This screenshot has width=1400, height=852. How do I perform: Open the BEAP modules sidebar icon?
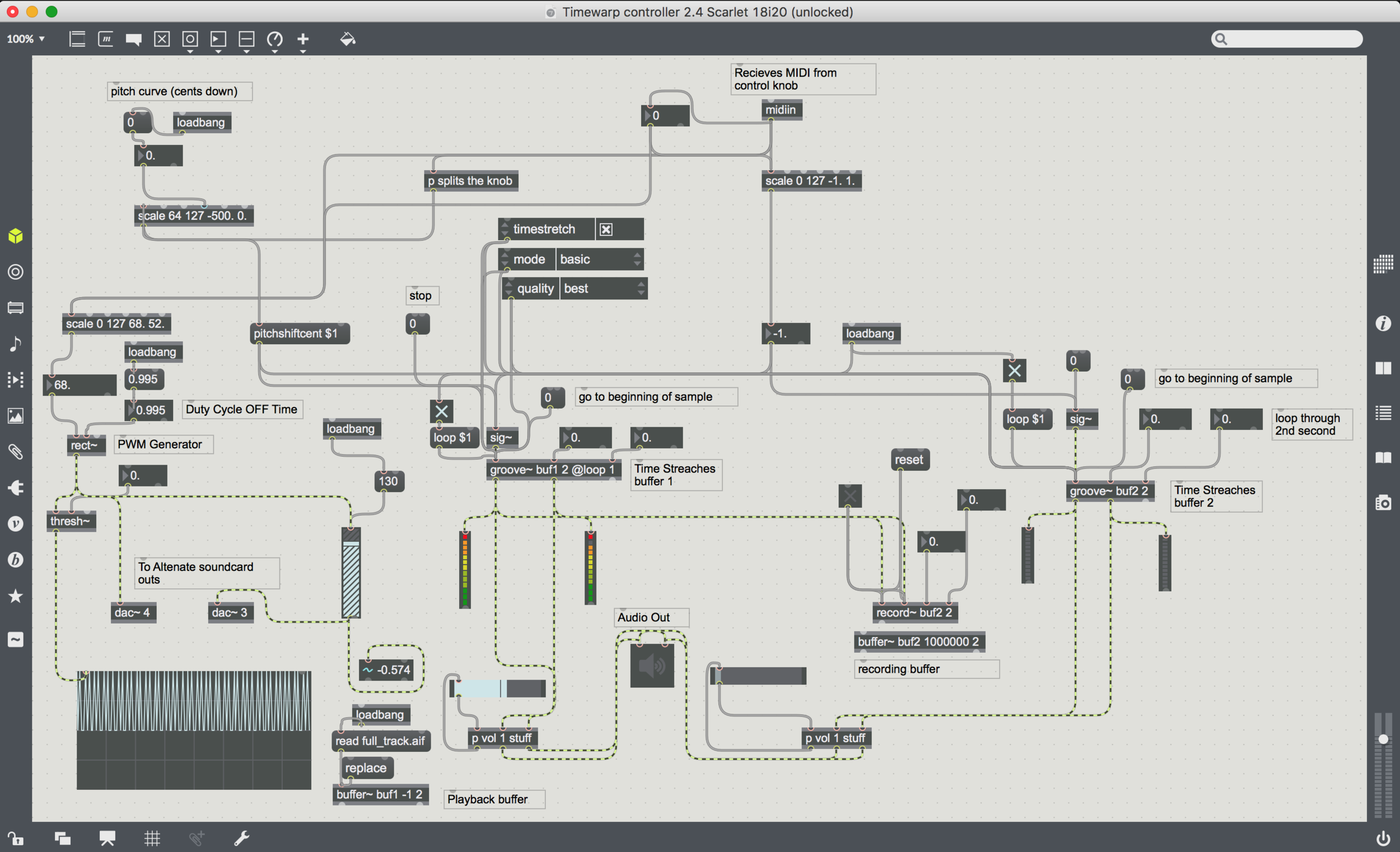(16, 560)
